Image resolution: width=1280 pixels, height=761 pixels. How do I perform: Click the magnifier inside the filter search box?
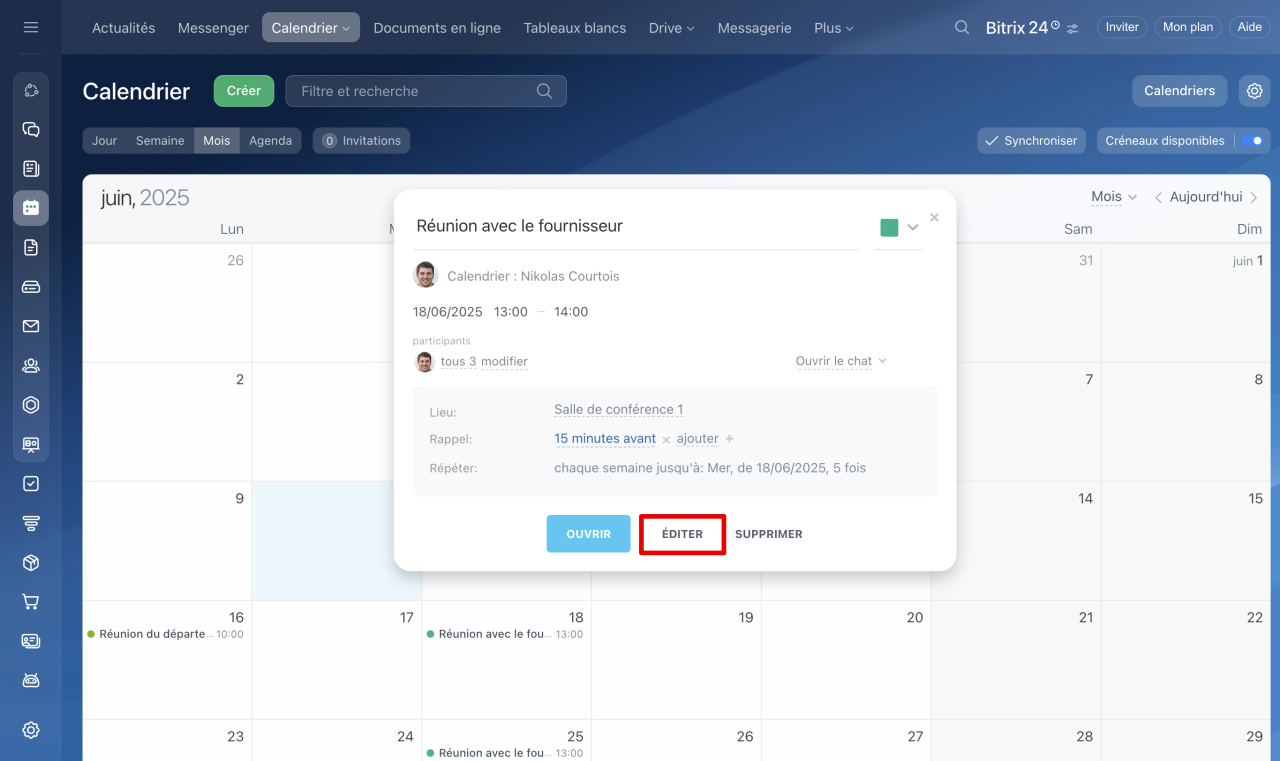[544, 91]
